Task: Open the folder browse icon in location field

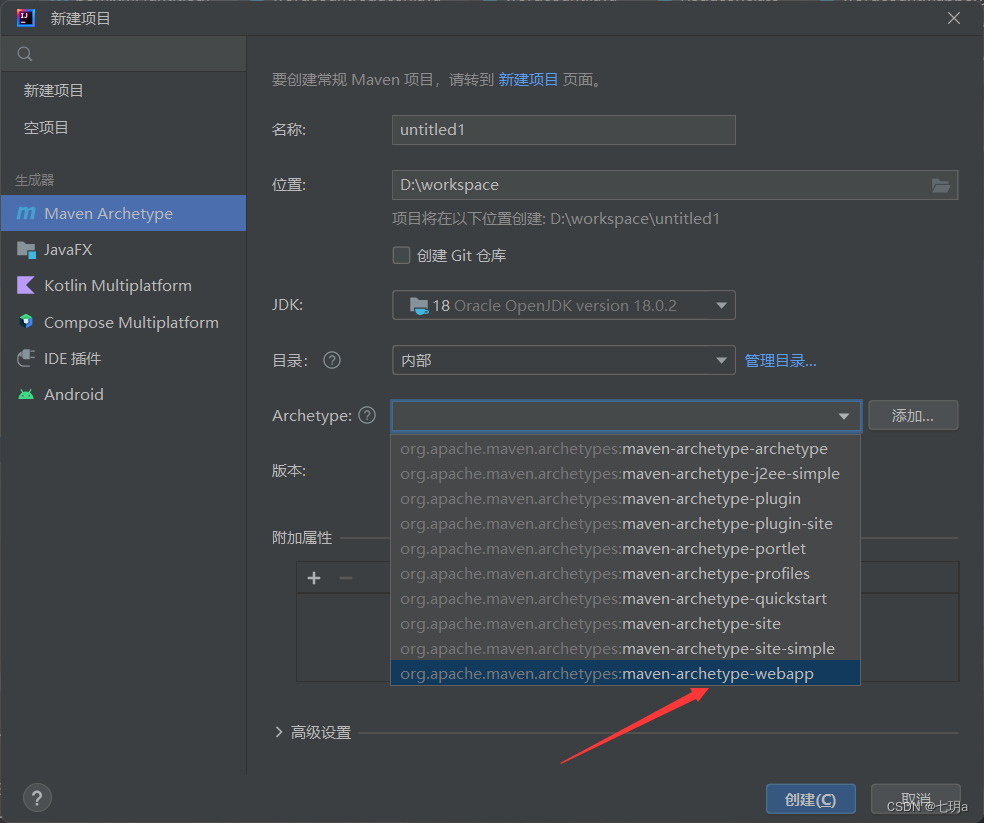Action: 940,185
